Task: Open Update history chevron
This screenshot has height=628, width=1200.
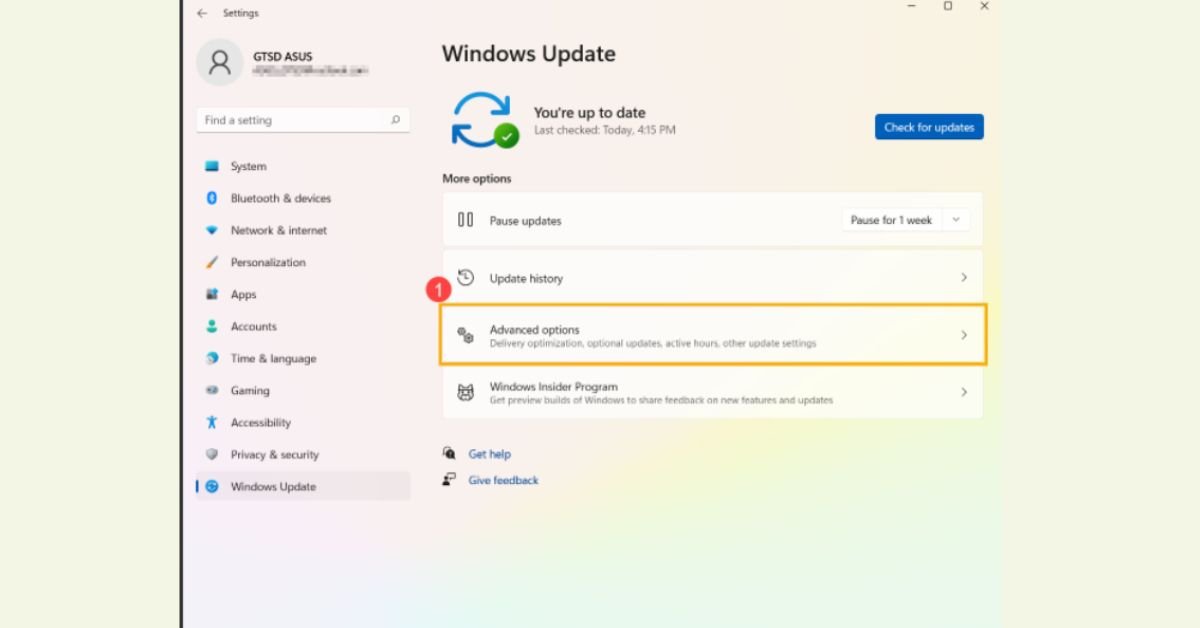Action: click(x=964, y=277)
